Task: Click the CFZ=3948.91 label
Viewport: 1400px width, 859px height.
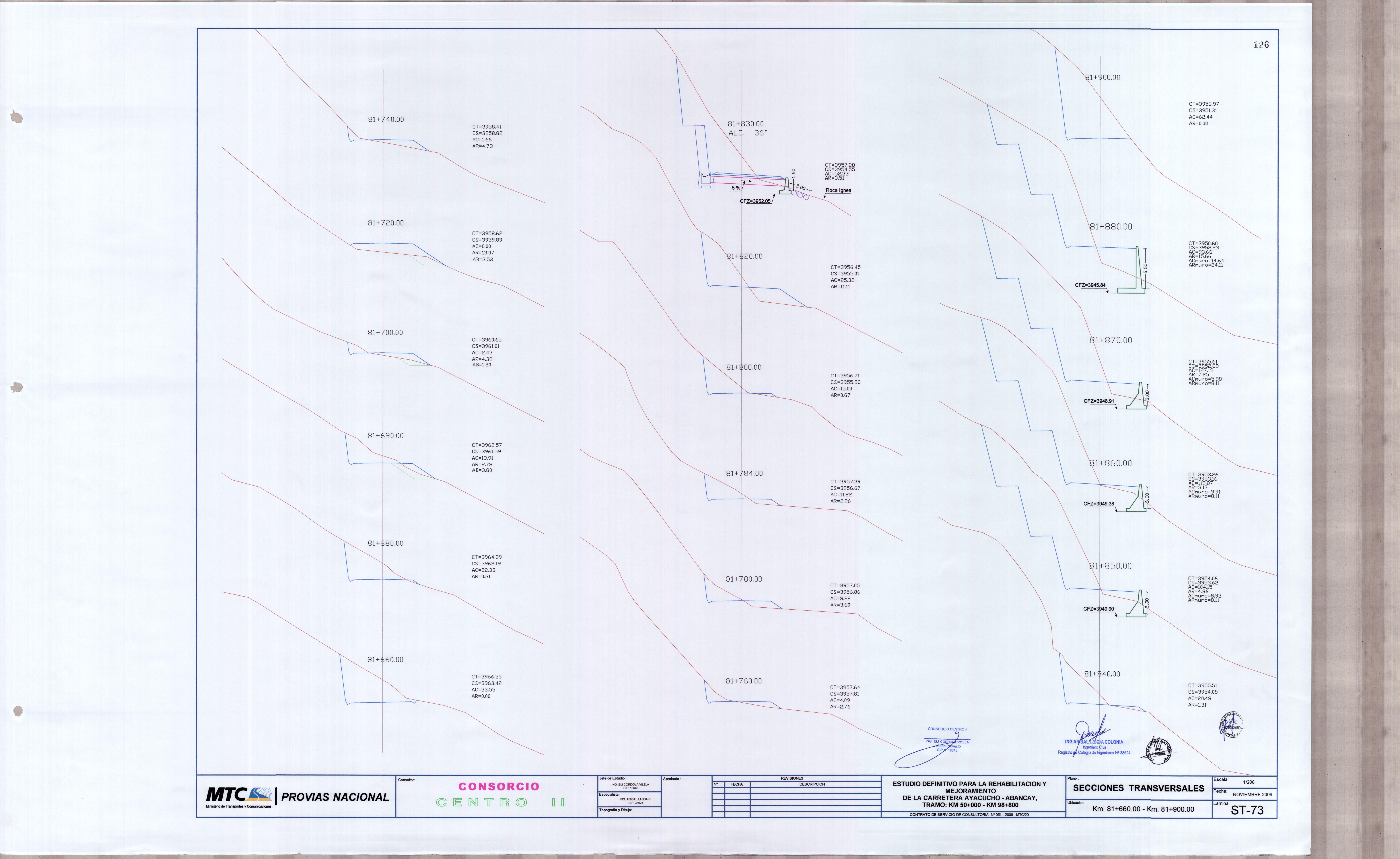Action: tap(1099, 401)
